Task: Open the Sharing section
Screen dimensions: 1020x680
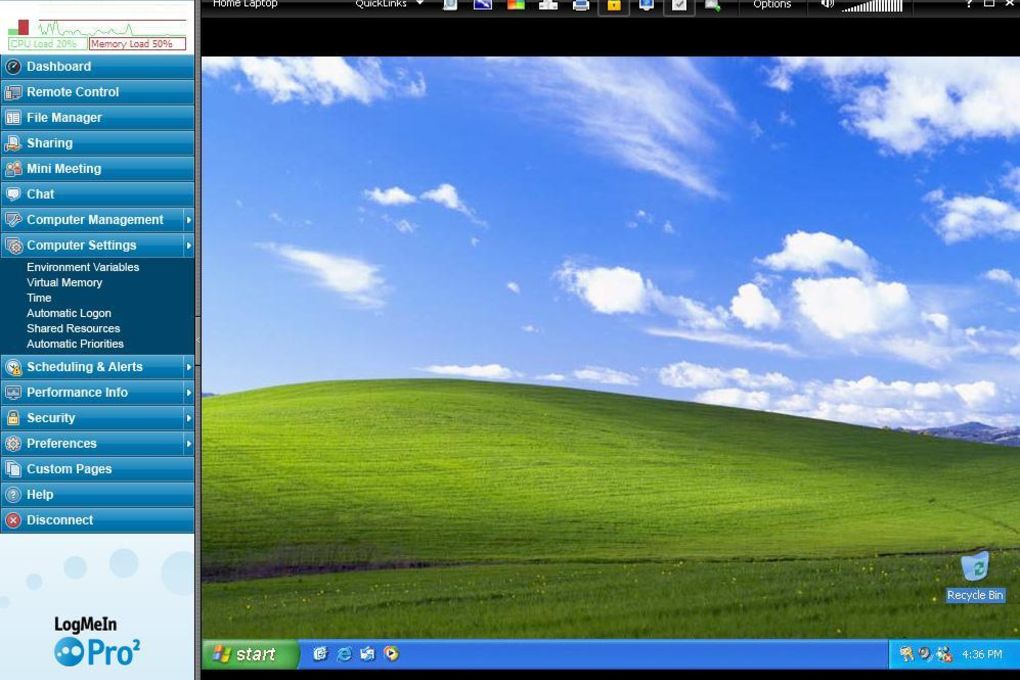Action: [x=98, y=143]
